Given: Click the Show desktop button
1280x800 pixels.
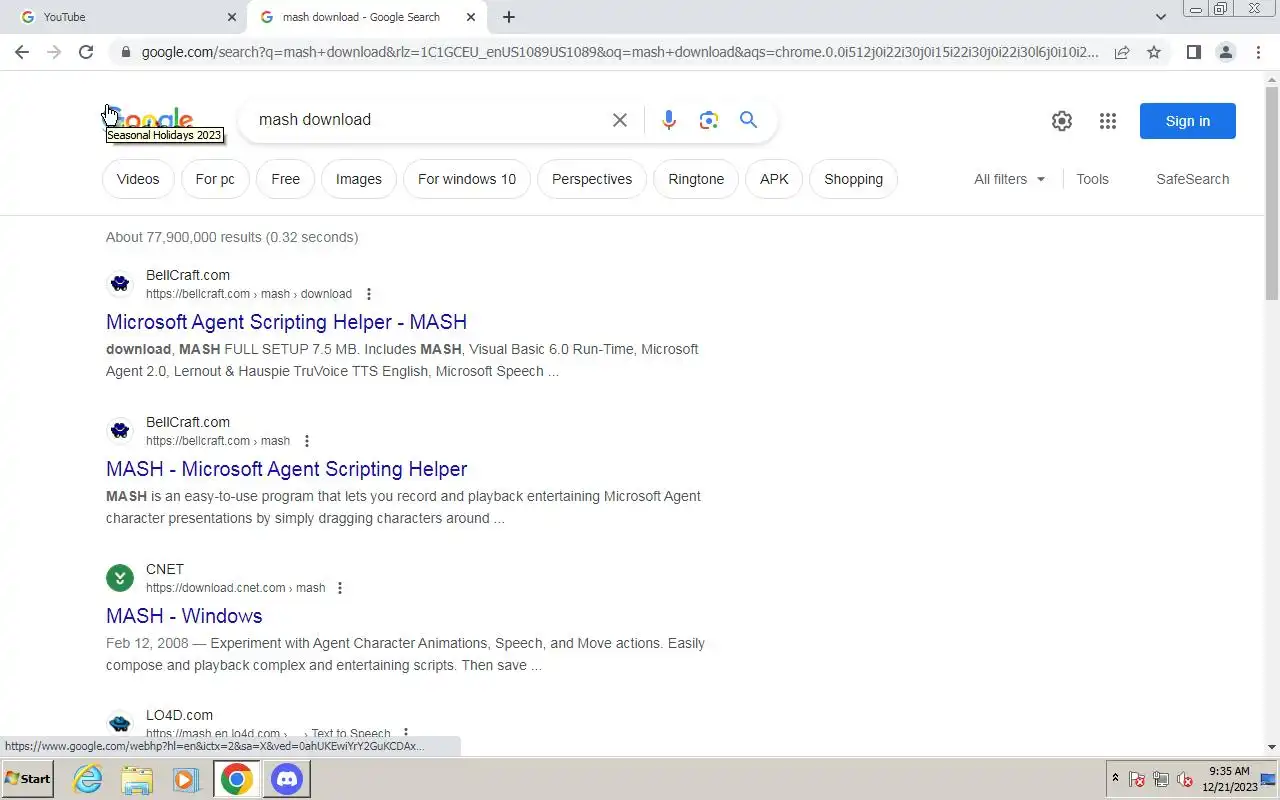Looking at the screenshot, I should coord(1270,779).
